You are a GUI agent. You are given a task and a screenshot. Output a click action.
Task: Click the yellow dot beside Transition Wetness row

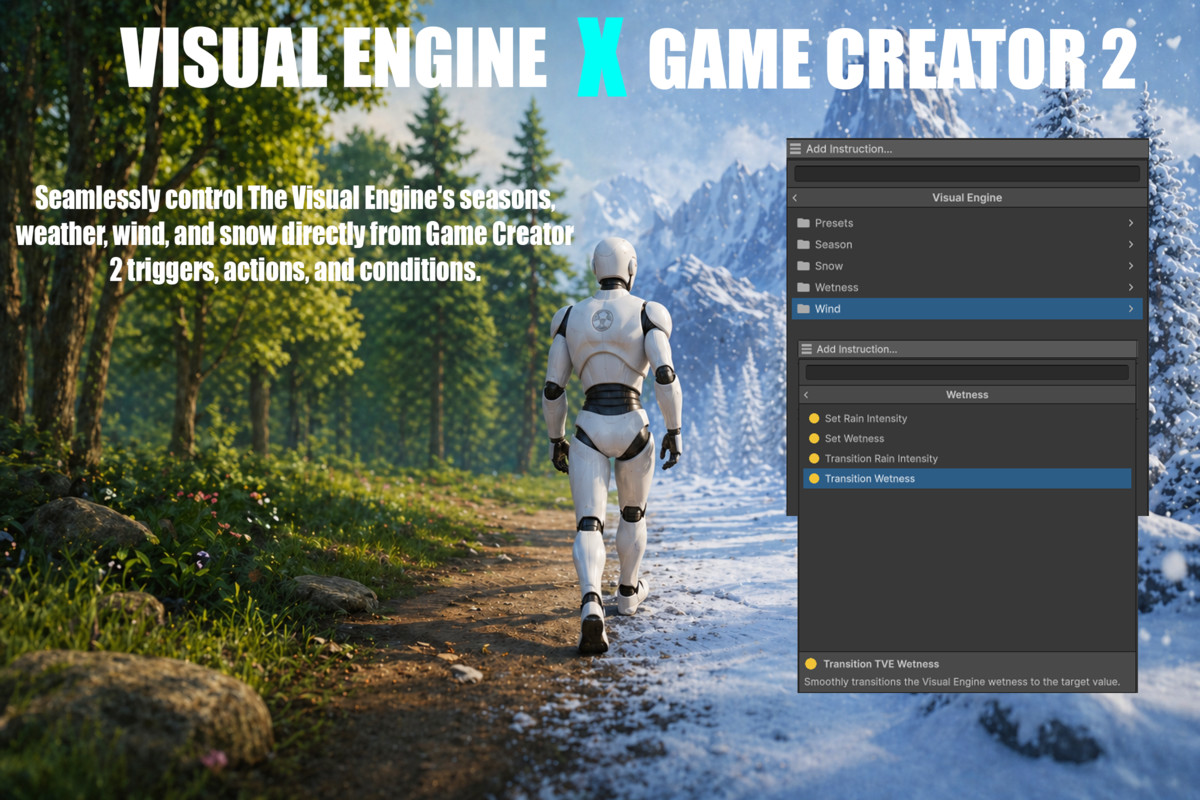(814, 478)
